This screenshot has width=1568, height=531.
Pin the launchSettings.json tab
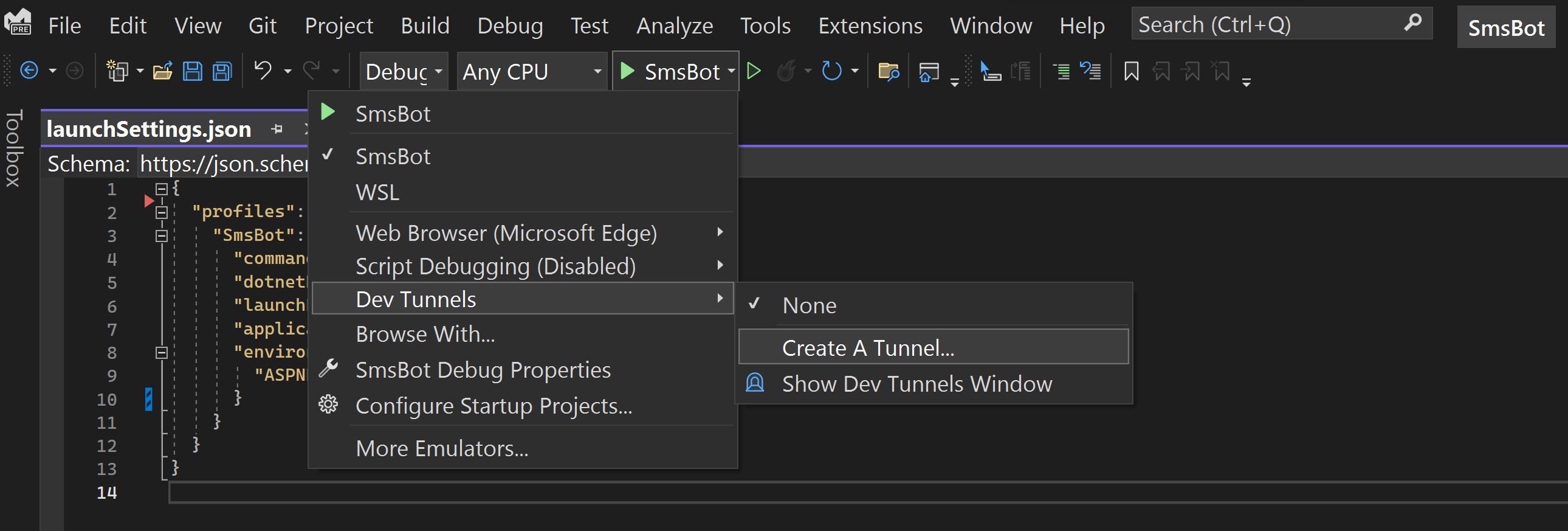point(277,129)
